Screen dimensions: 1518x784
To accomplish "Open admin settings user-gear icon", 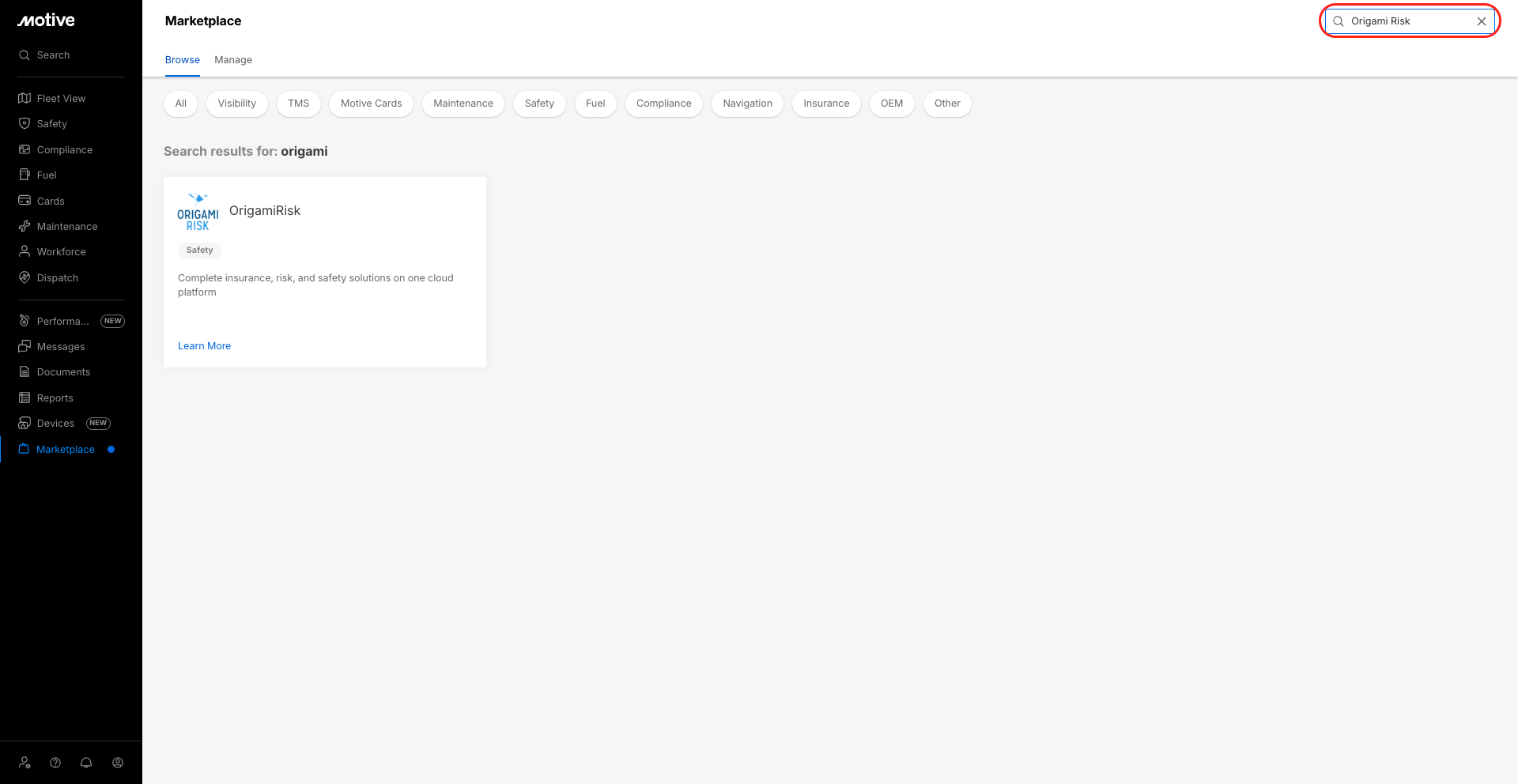I will click(x=25, y=763).
